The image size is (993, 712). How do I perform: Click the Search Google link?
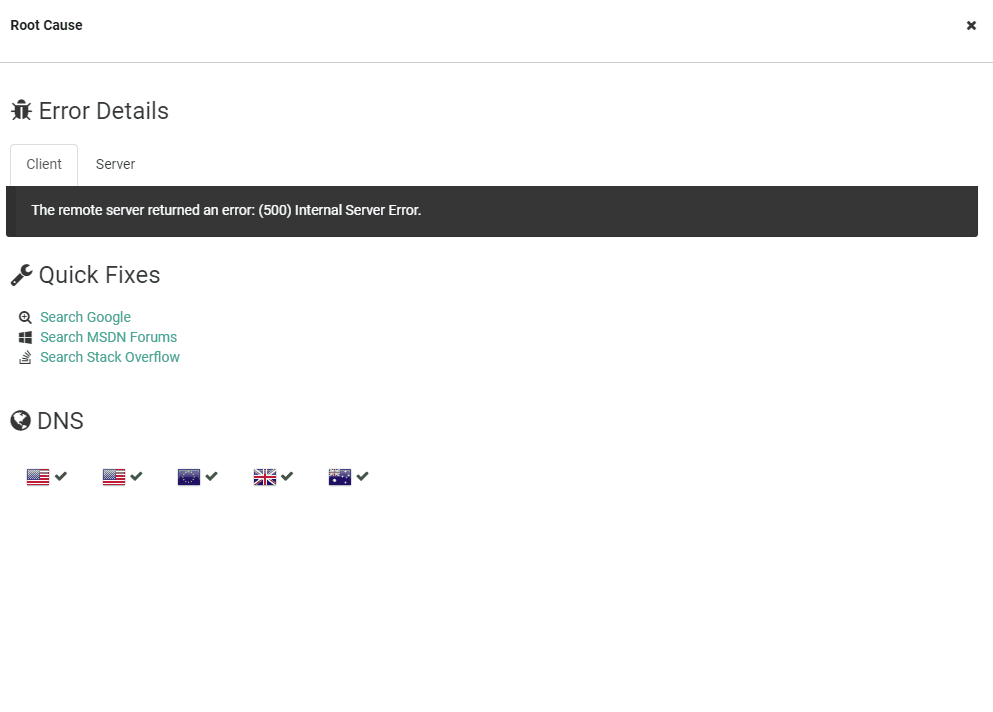[85, 317]
